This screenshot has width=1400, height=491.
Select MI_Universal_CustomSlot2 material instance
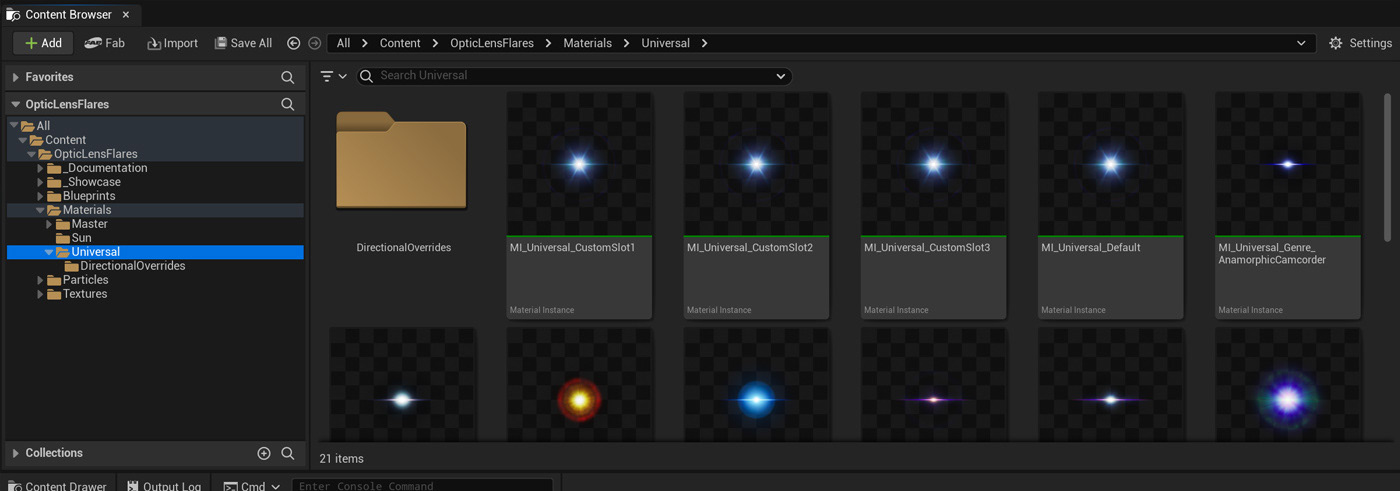tap(756, 206)
